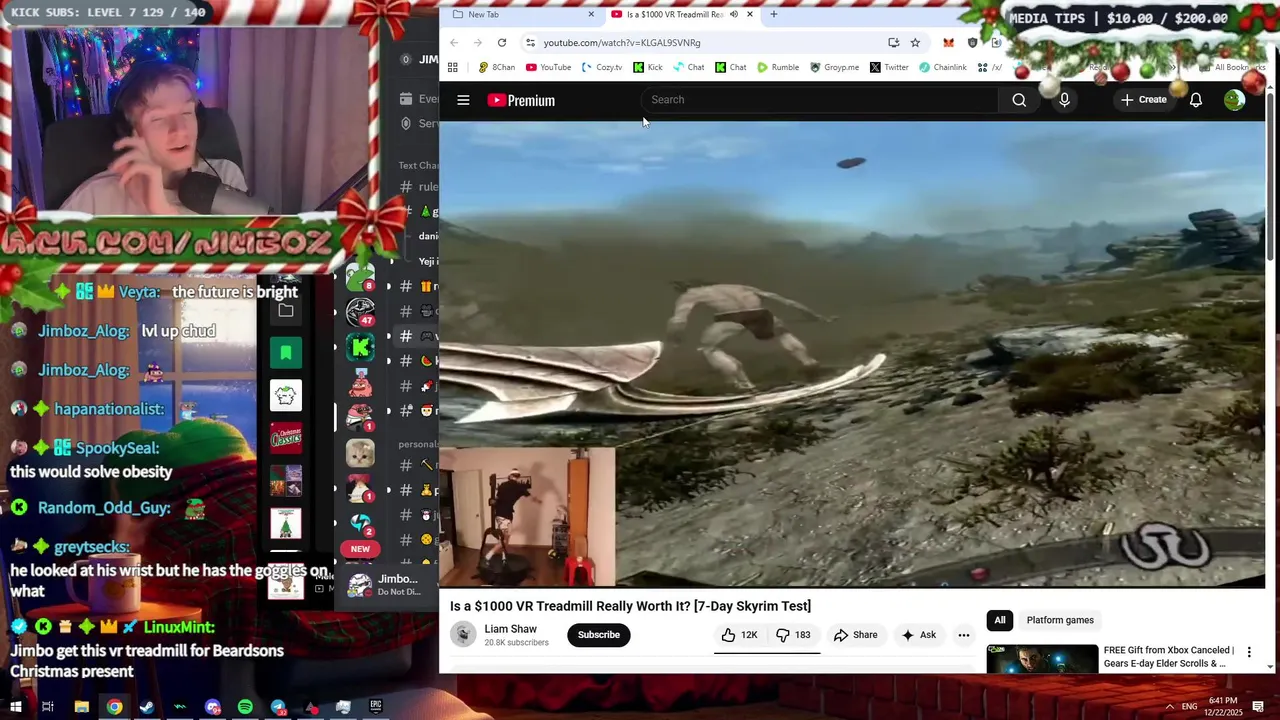Open a new Chrome tab with plus
Viewport: 1280px width, 720px height.
click(774, 14)
